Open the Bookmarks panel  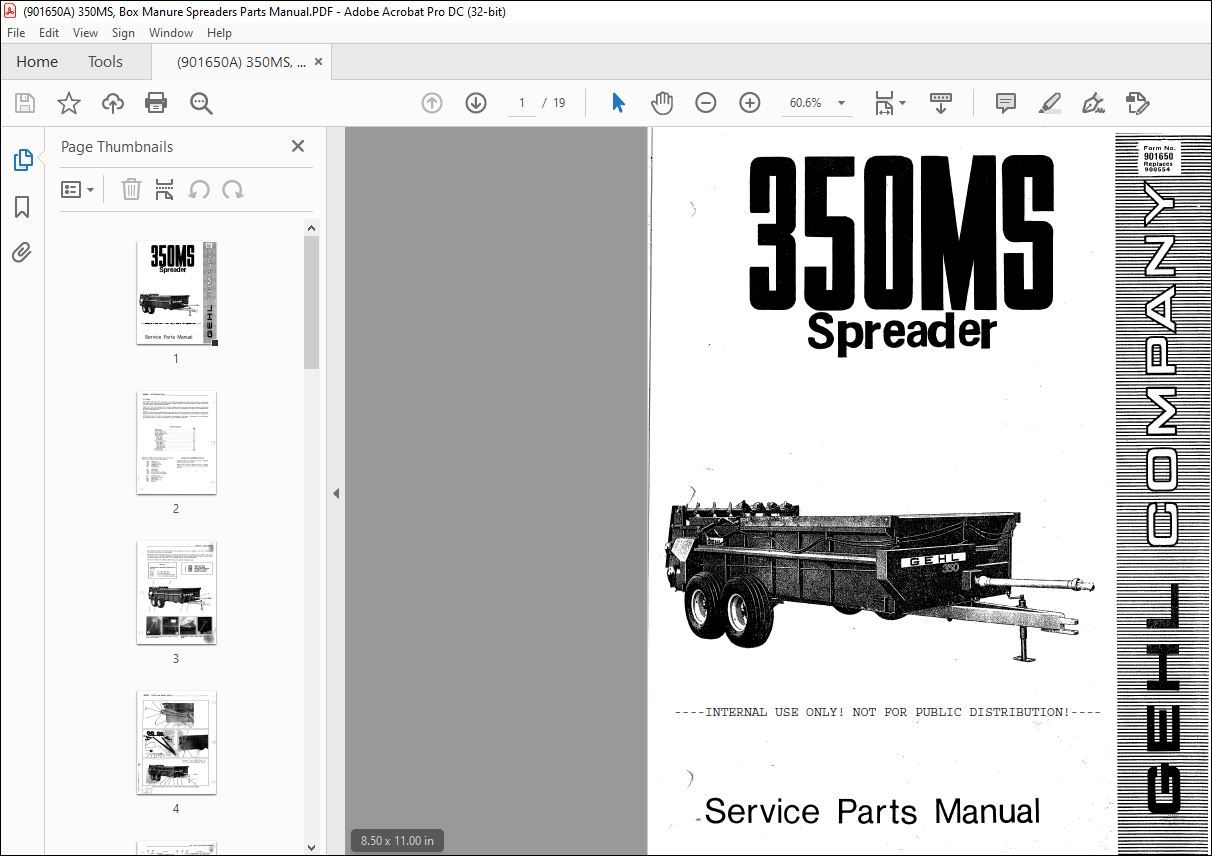22,206
